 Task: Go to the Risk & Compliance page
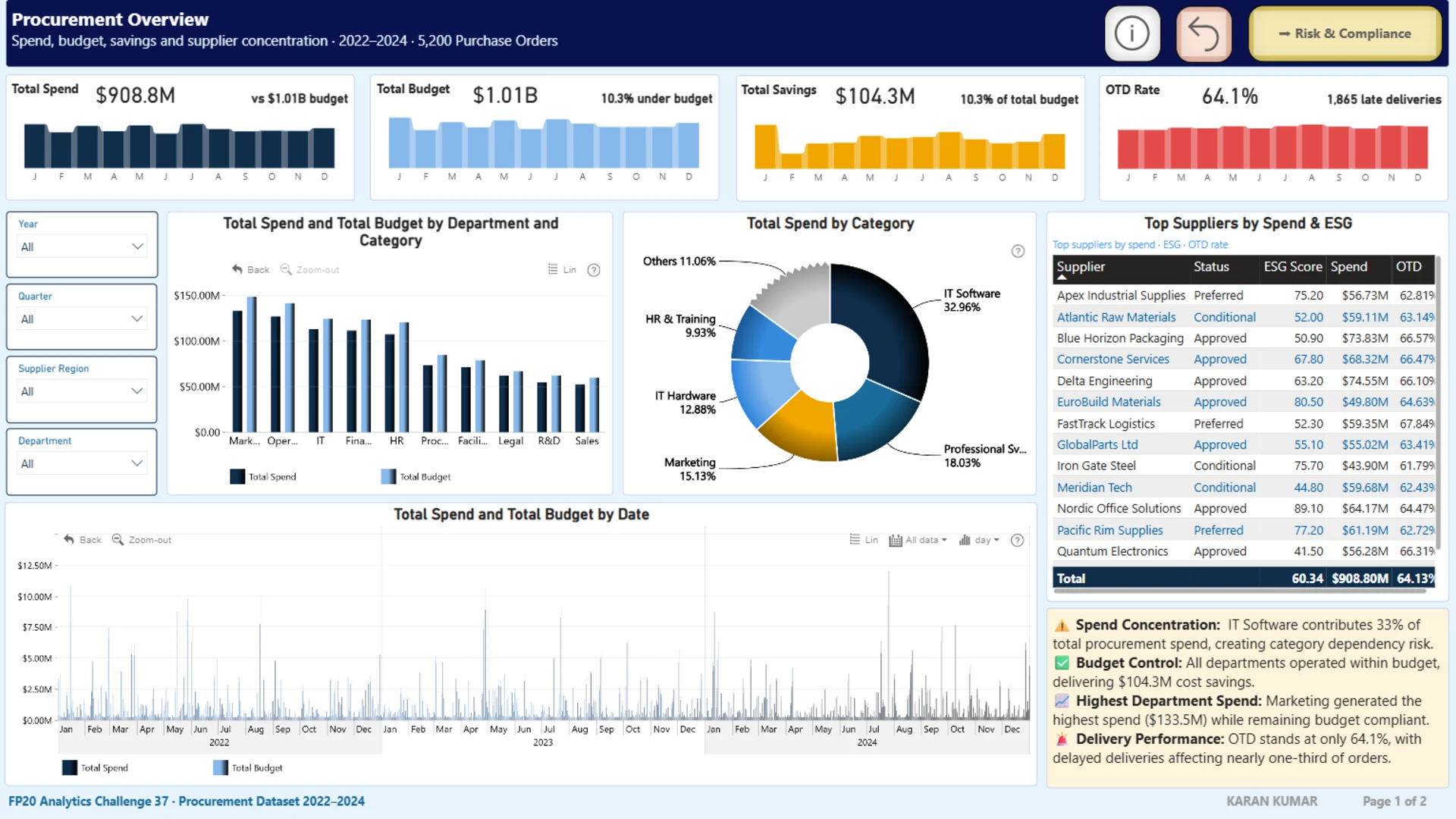pyautogui.click(x=1345, y=34)
